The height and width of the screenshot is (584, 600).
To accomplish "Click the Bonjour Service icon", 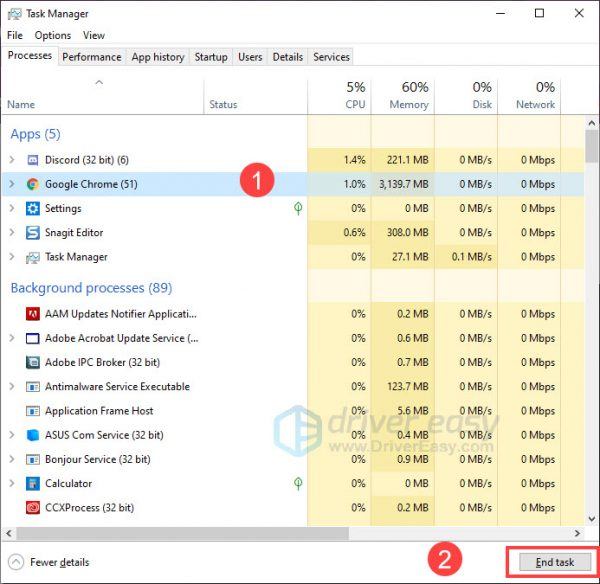I will 33,459.
